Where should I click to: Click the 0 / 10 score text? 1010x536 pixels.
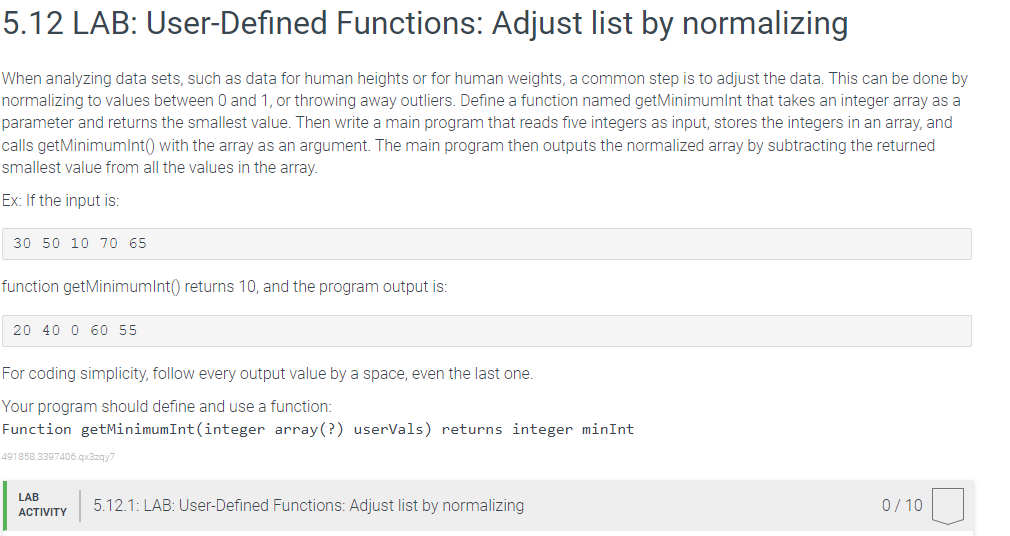click(902, 505)
